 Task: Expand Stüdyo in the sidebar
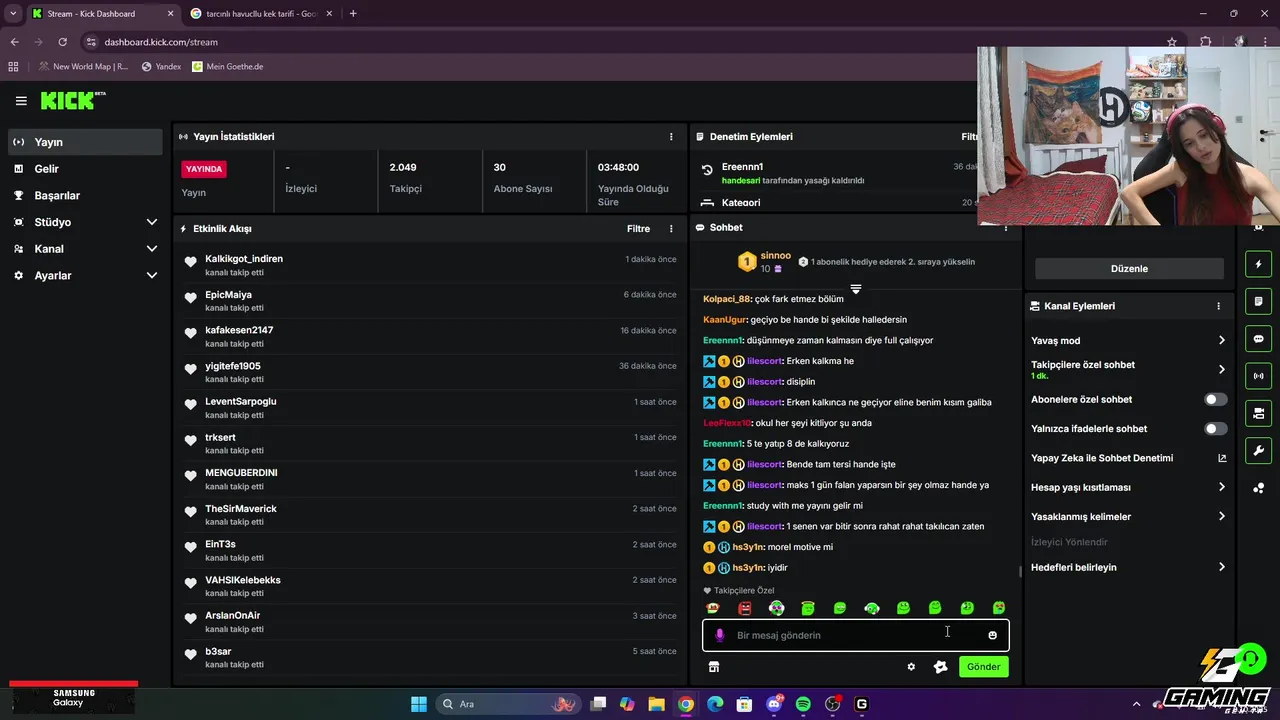tap(152, 222)
